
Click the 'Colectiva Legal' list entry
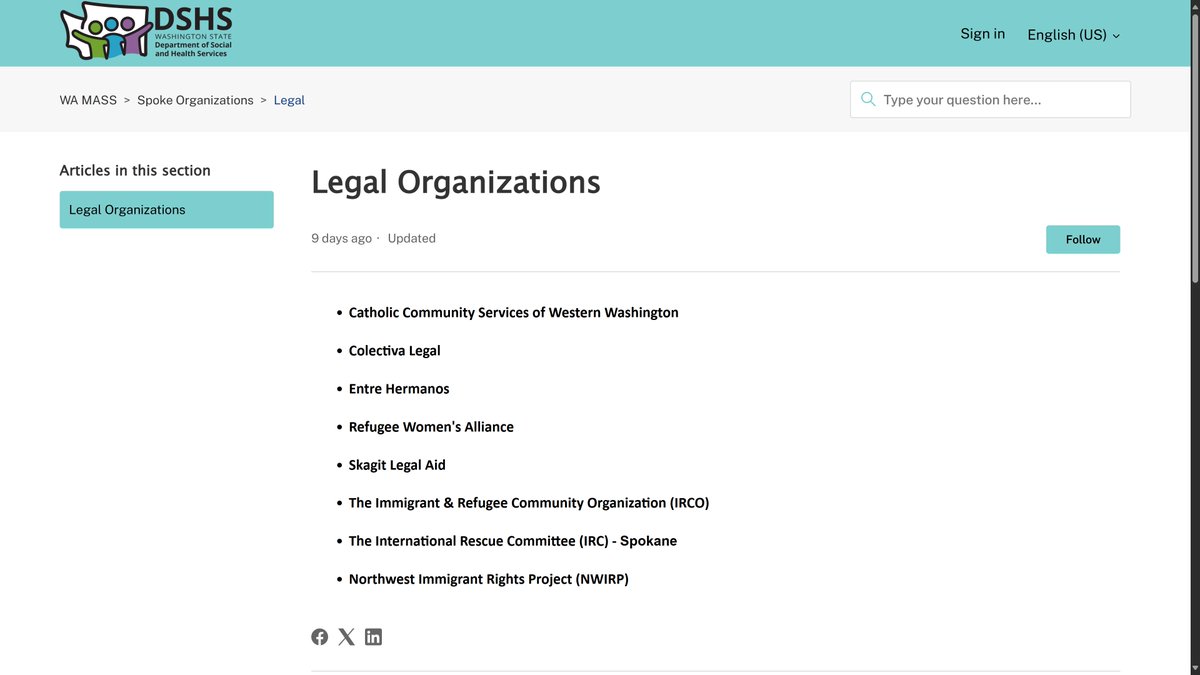(x=394, y=351)
